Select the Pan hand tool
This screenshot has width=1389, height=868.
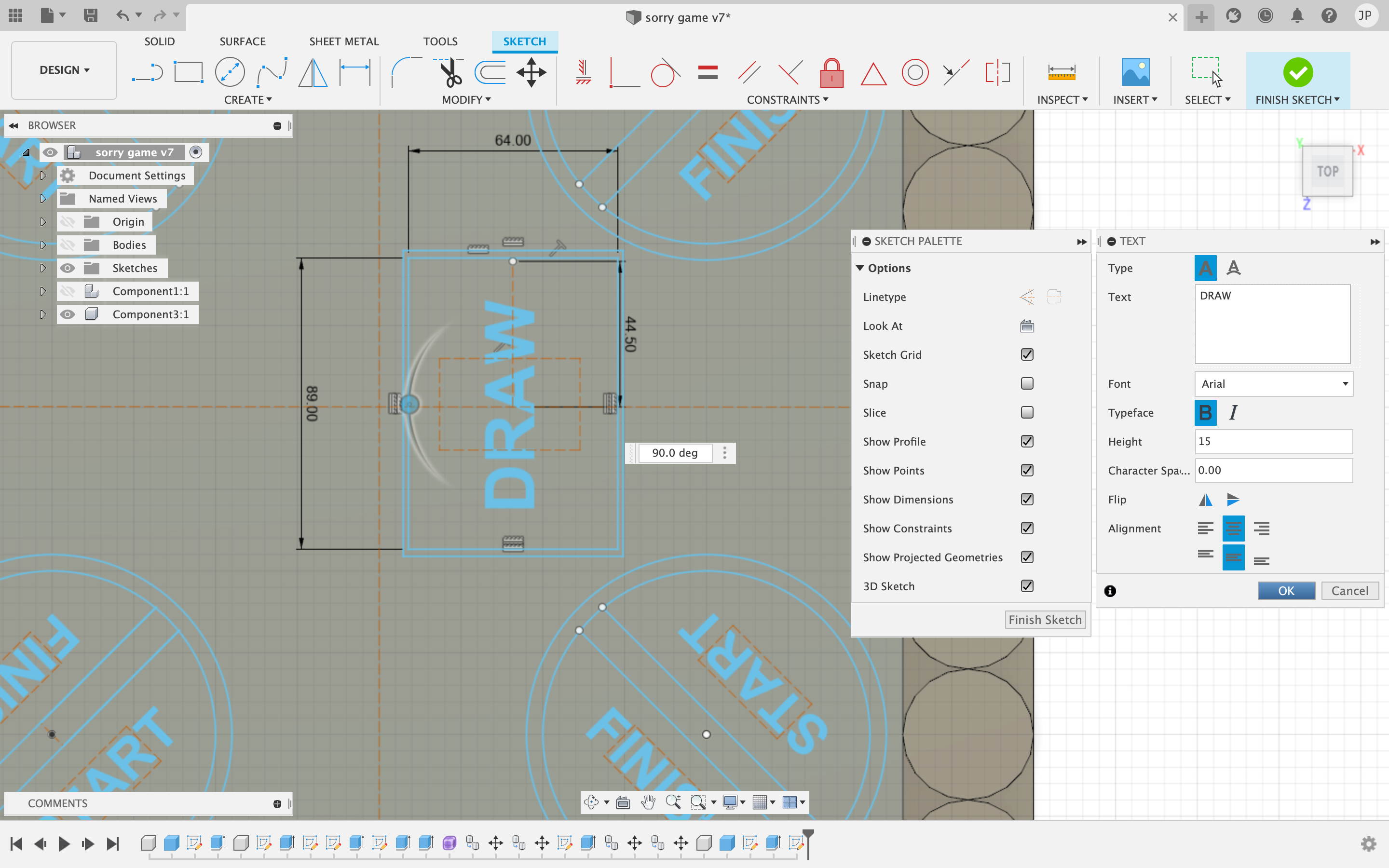648,802
